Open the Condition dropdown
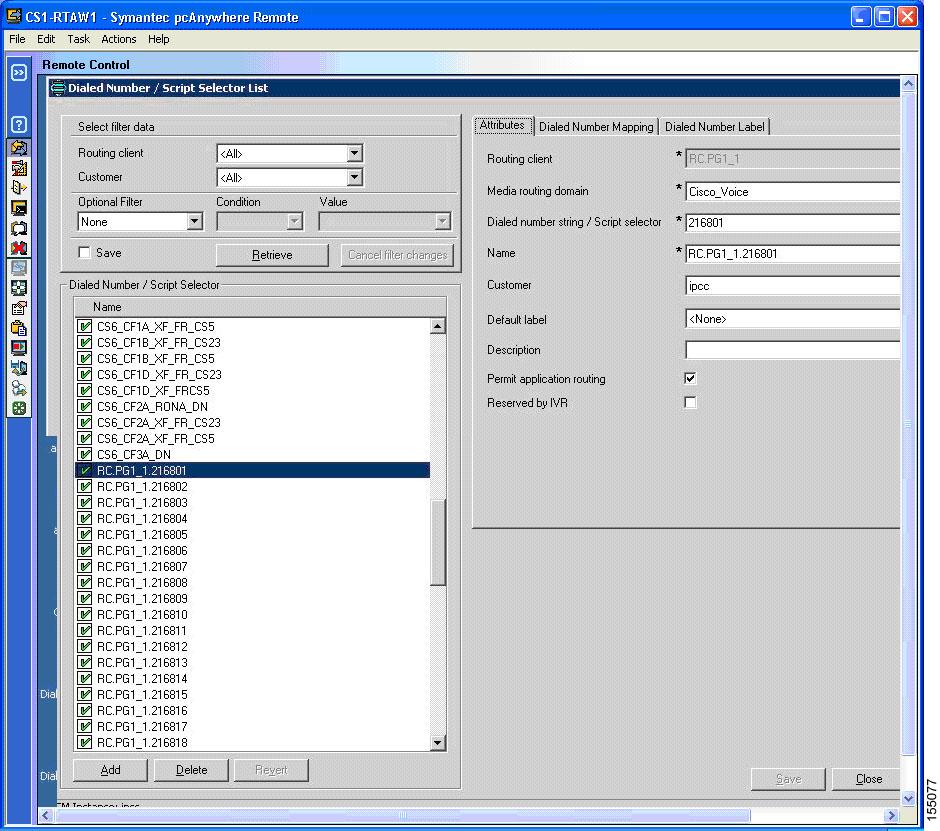Image resolution: width=940 pixels, height=831 pixels. (294, 222)
